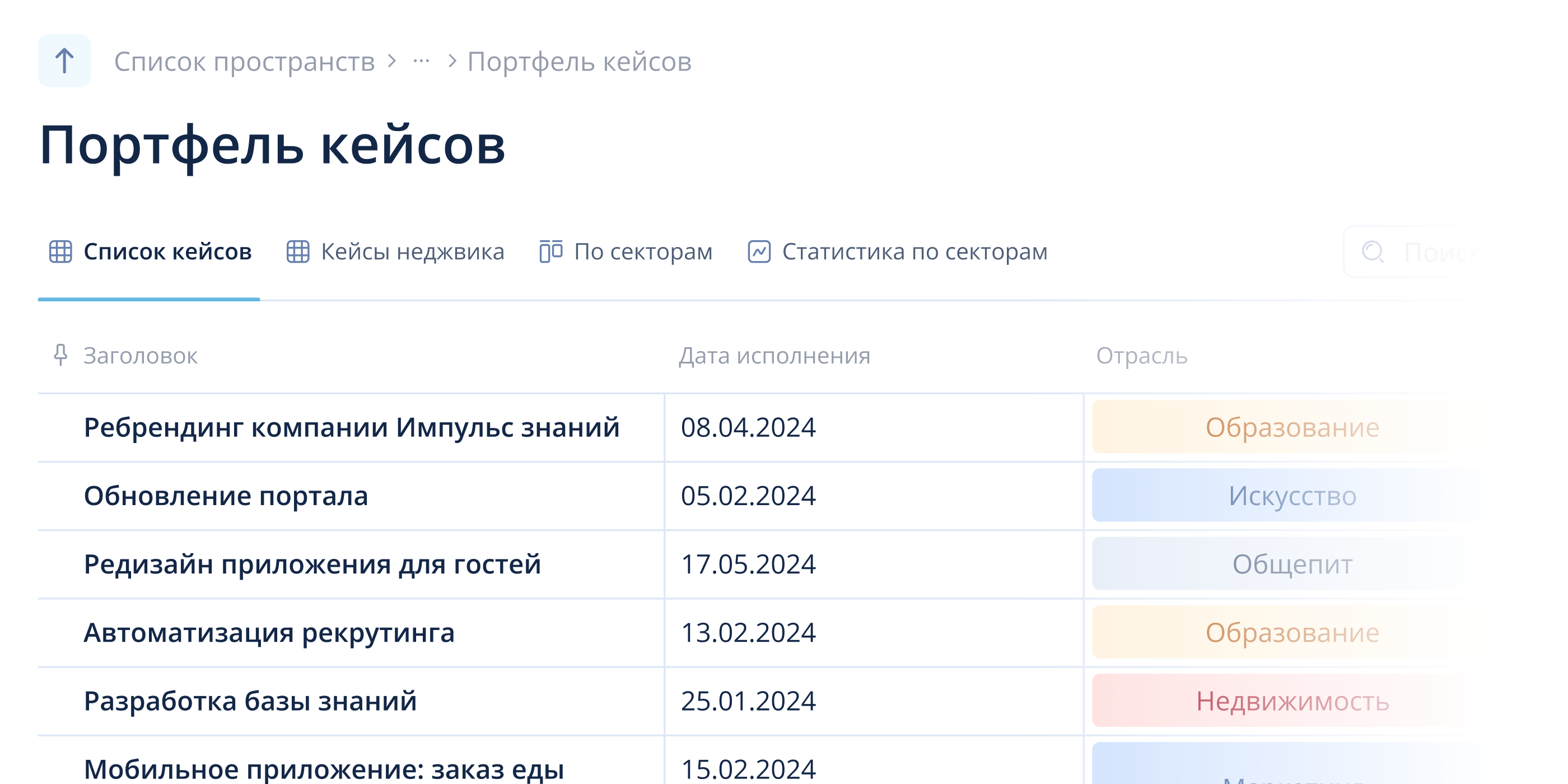Image resolution: width=1568 pixels, height=784 pixels.
Task: Open case Обновление портала
Action: pos(226,496)
